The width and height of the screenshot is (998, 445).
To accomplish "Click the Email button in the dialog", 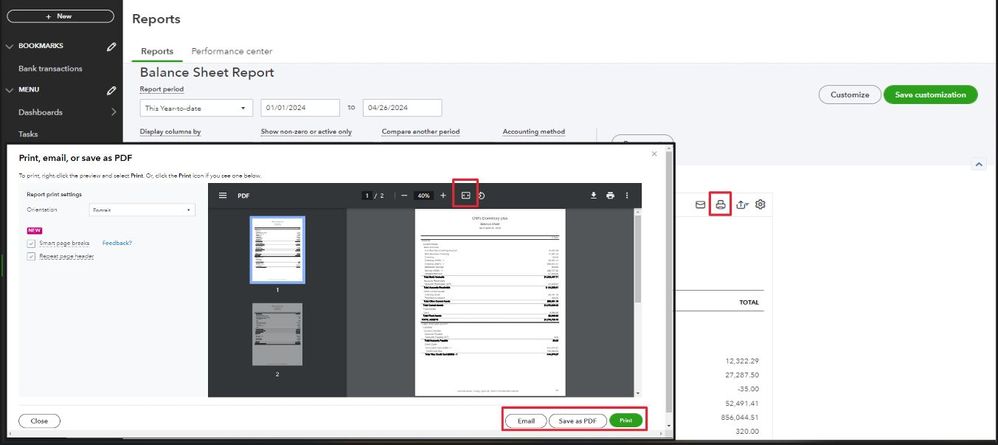I will 526,421.
